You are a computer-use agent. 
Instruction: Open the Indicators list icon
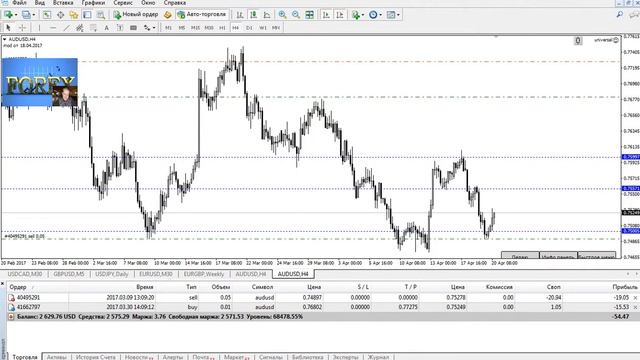(356, 15)
